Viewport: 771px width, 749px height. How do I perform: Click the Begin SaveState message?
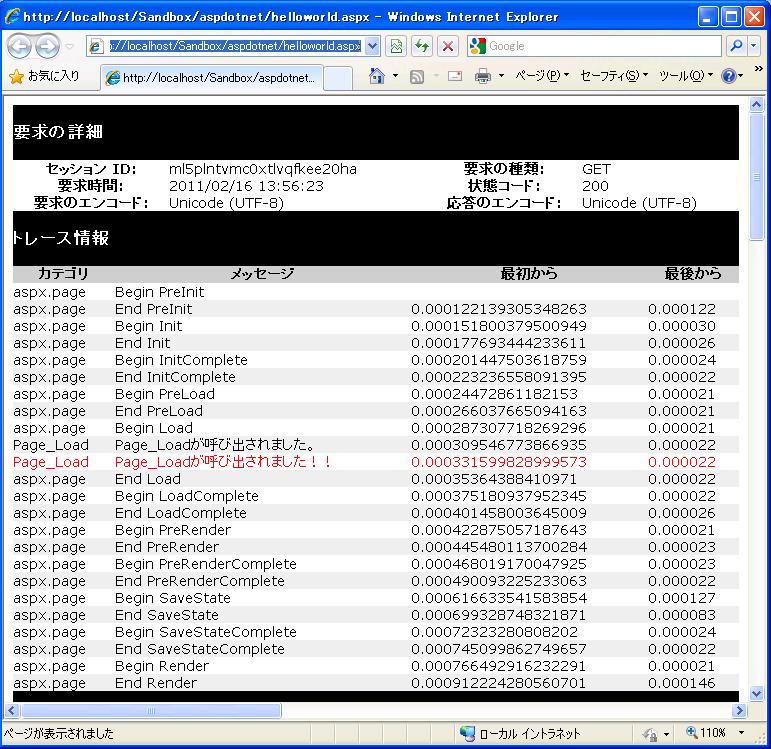tap(173, 598)
